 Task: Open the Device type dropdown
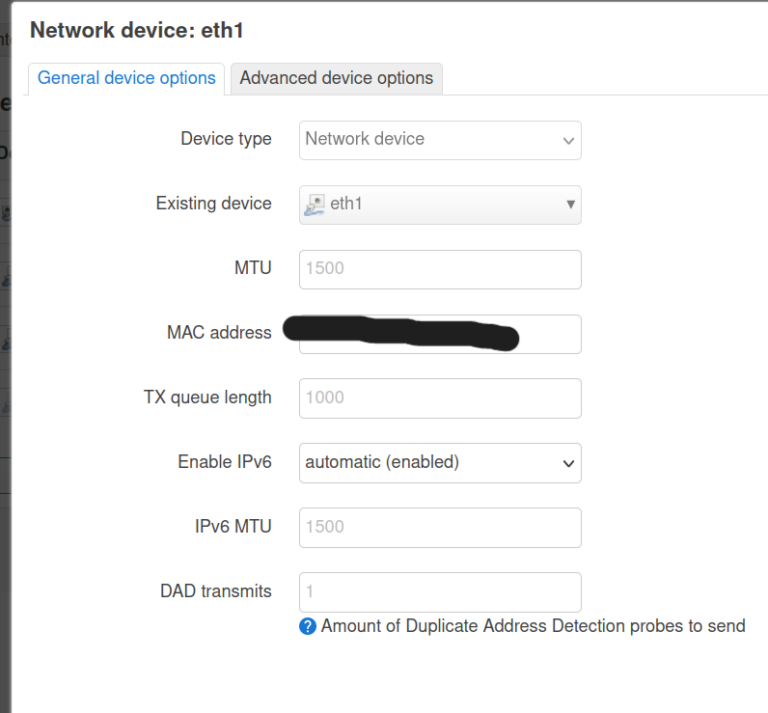coord(440,140)
